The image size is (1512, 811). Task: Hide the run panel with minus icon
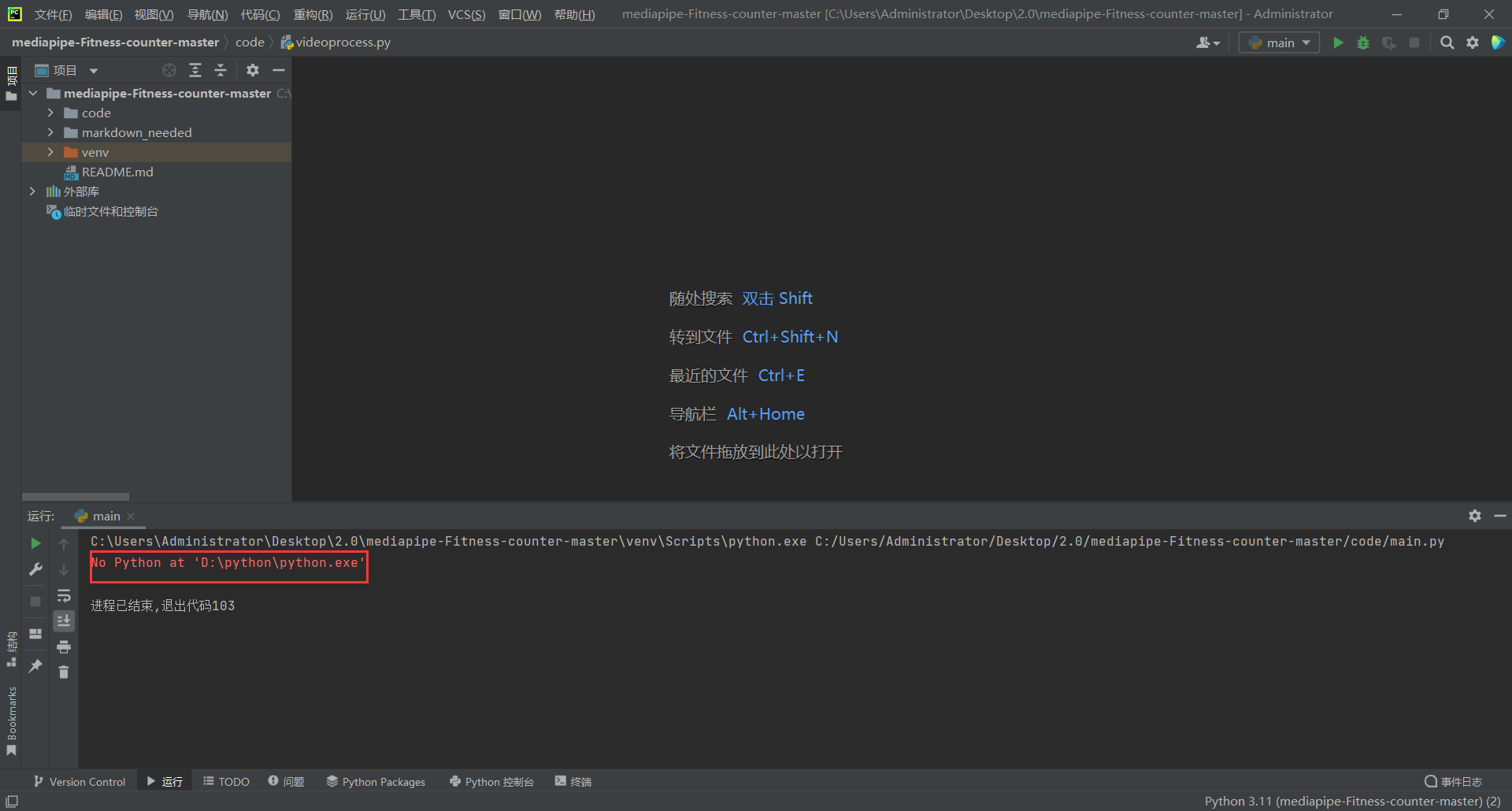[1500, 516]
